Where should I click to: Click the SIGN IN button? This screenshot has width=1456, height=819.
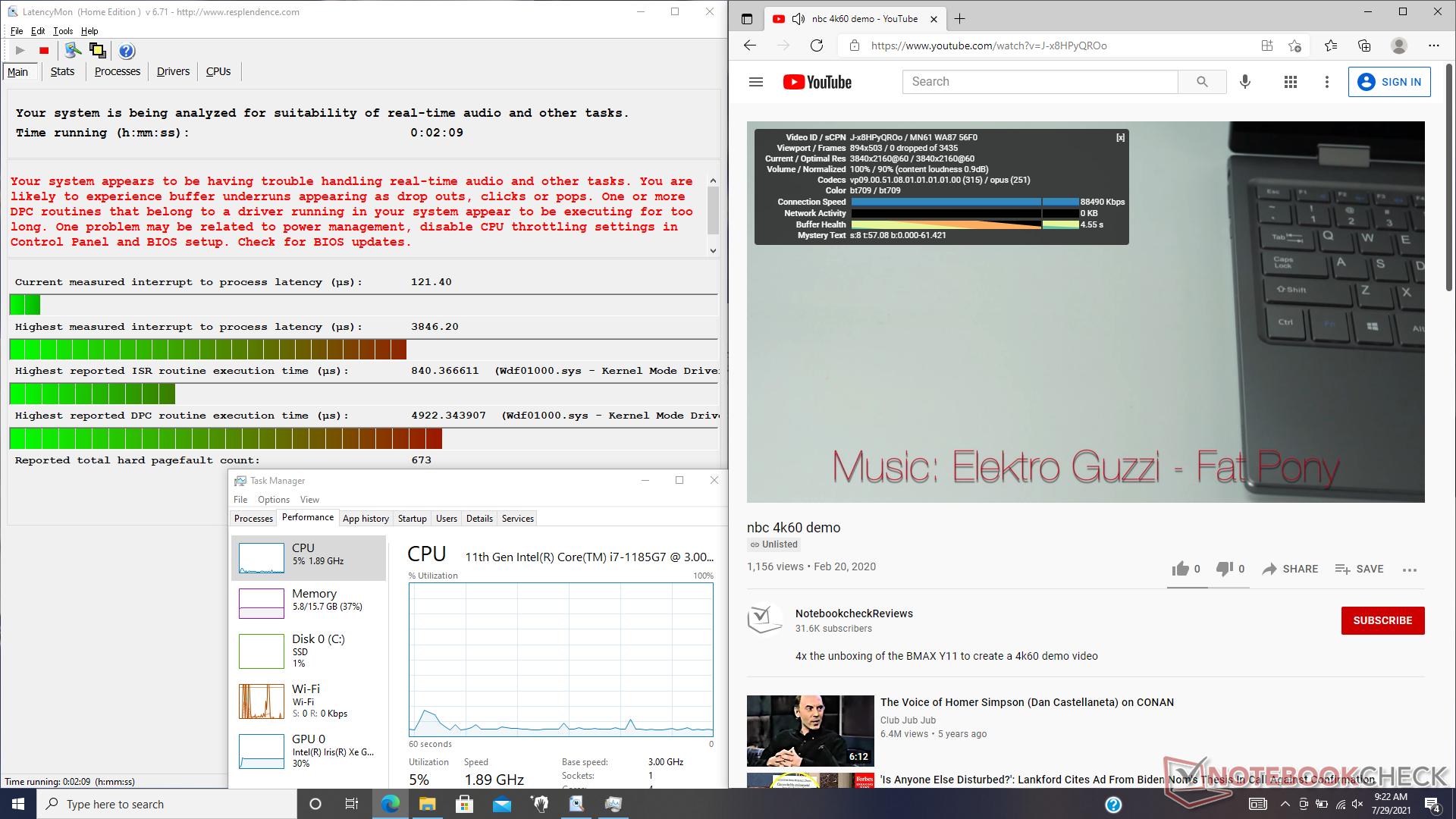coord(1389,82)
